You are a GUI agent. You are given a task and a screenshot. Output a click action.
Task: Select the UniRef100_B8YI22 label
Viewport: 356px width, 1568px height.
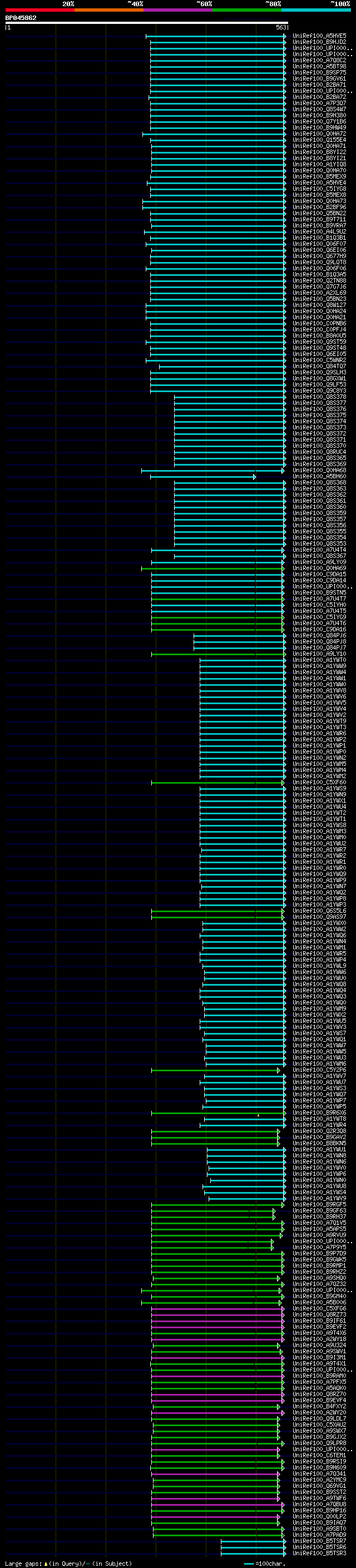(x=319, y=152)
